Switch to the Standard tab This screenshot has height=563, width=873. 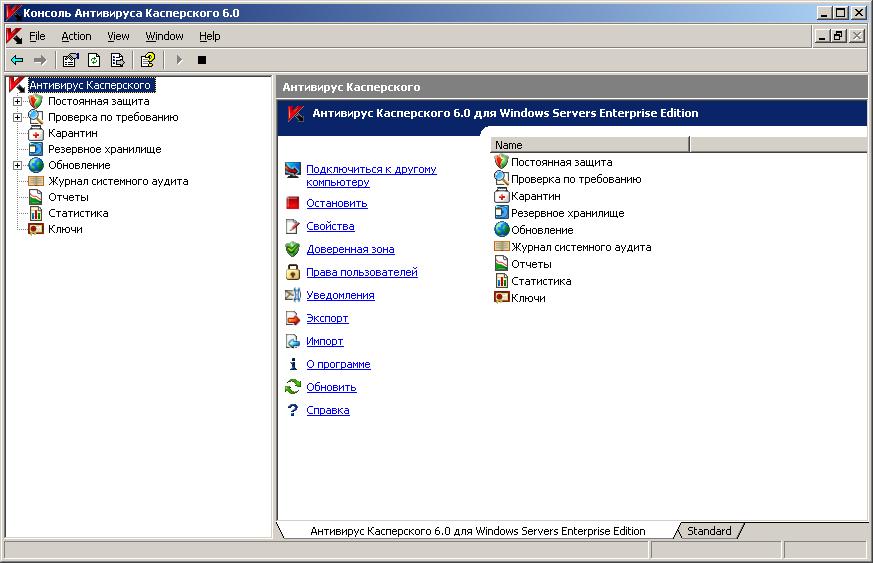point(709,531)
